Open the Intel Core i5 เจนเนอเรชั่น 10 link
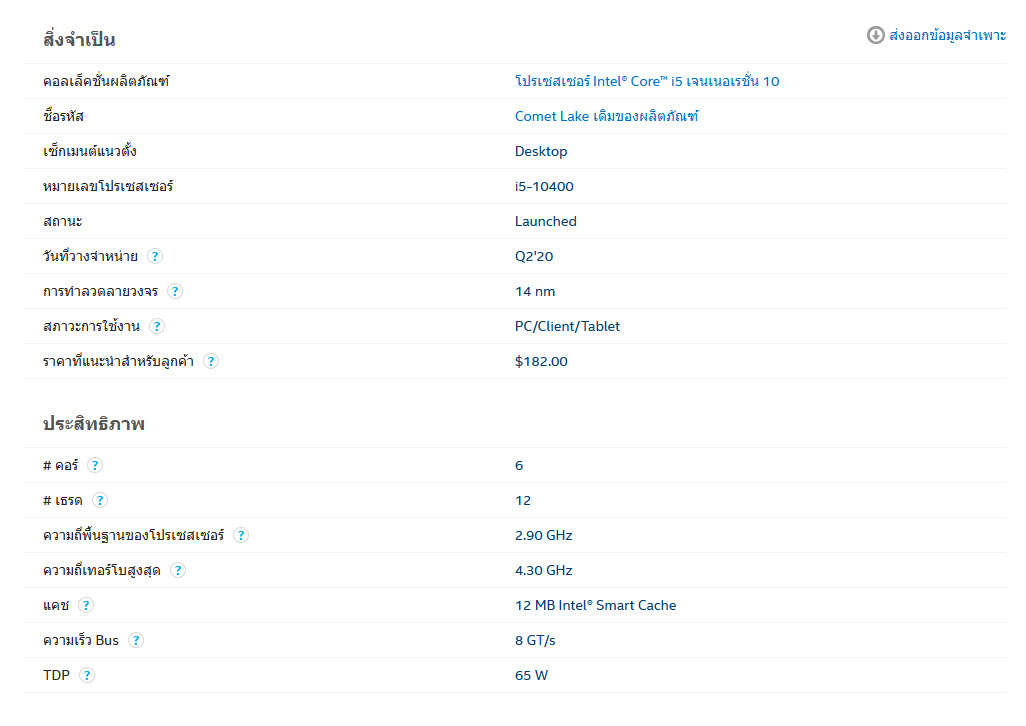Image resolution: width=1026 pixels, height=726 pixels. click(x=647, y=81)
